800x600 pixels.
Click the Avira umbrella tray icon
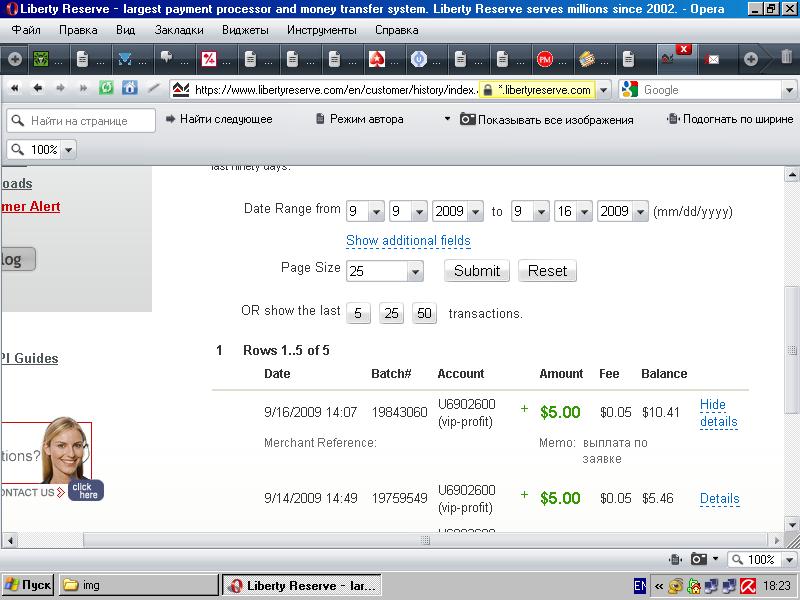[x=748, y=586]
